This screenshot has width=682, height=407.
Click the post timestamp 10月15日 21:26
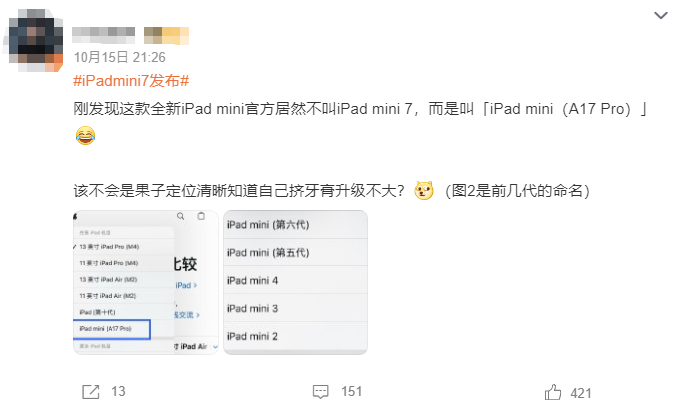[x=120, y=57]
